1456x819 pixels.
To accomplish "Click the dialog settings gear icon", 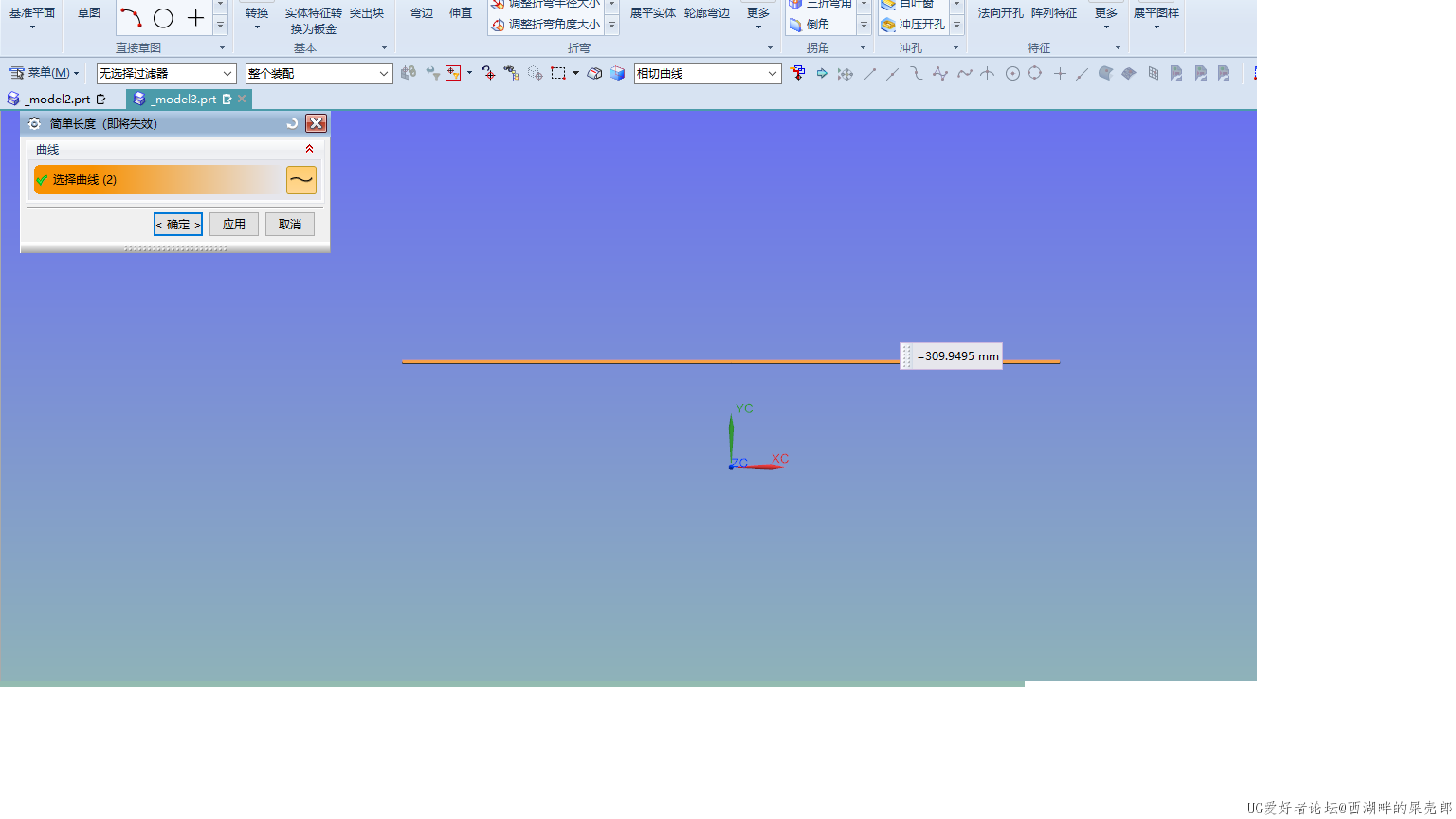I will (x=34, y=123).
